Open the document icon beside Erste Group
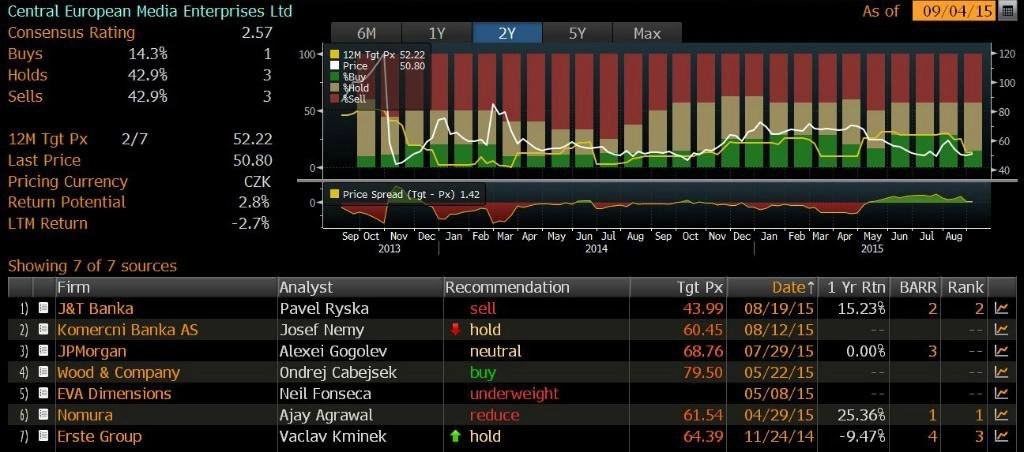The image size is (1024, 452). 44,436
